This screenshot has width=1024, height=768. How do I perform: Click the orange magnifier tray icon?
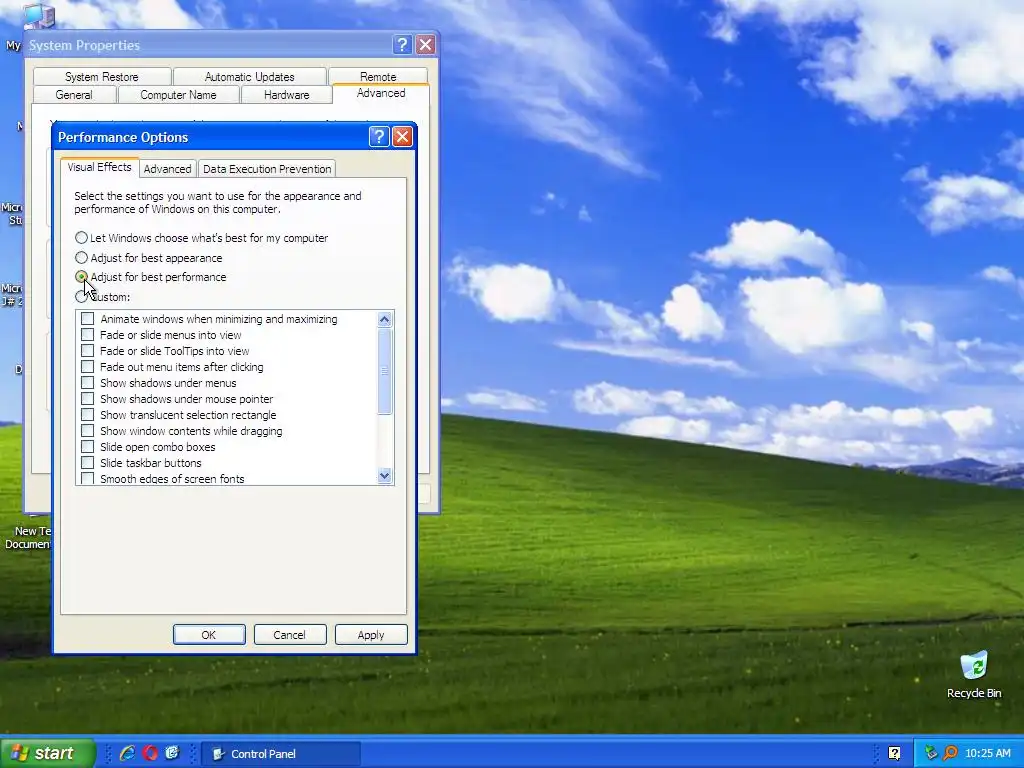(x=950, y=754)
